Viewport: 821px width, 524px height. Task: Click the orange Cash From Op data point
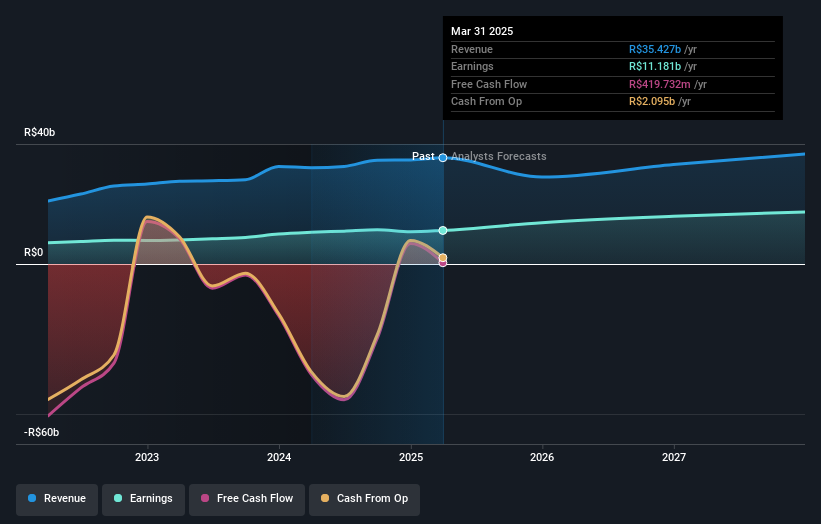[x=443, y=258]
